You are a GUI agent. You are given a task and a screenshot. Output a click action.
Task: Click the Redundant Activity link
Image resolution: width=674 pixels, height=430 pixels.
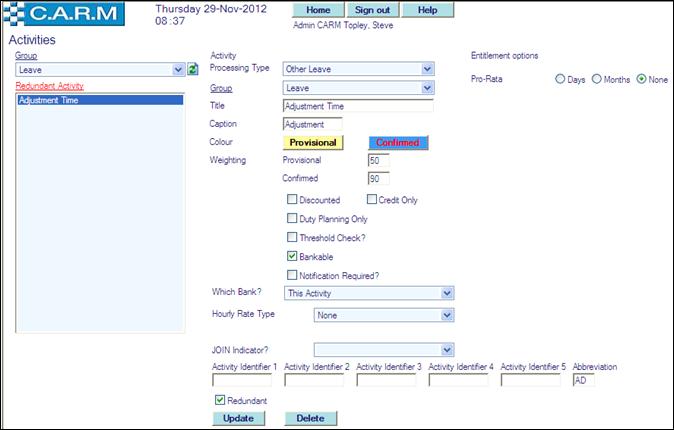(49, 86)
